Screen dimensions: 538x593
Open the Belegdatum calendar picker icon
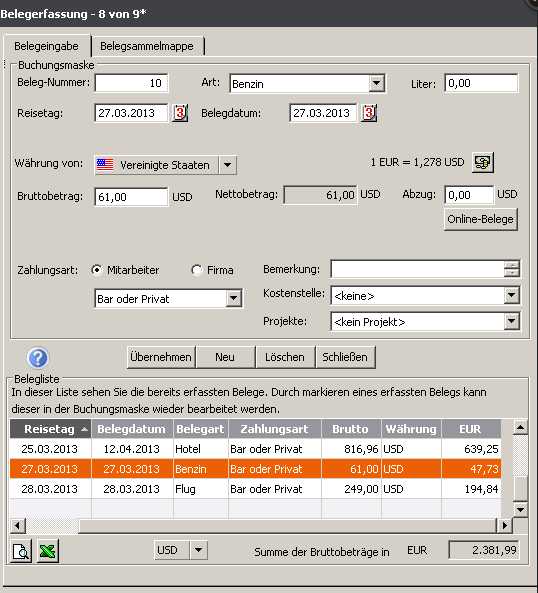369,113
